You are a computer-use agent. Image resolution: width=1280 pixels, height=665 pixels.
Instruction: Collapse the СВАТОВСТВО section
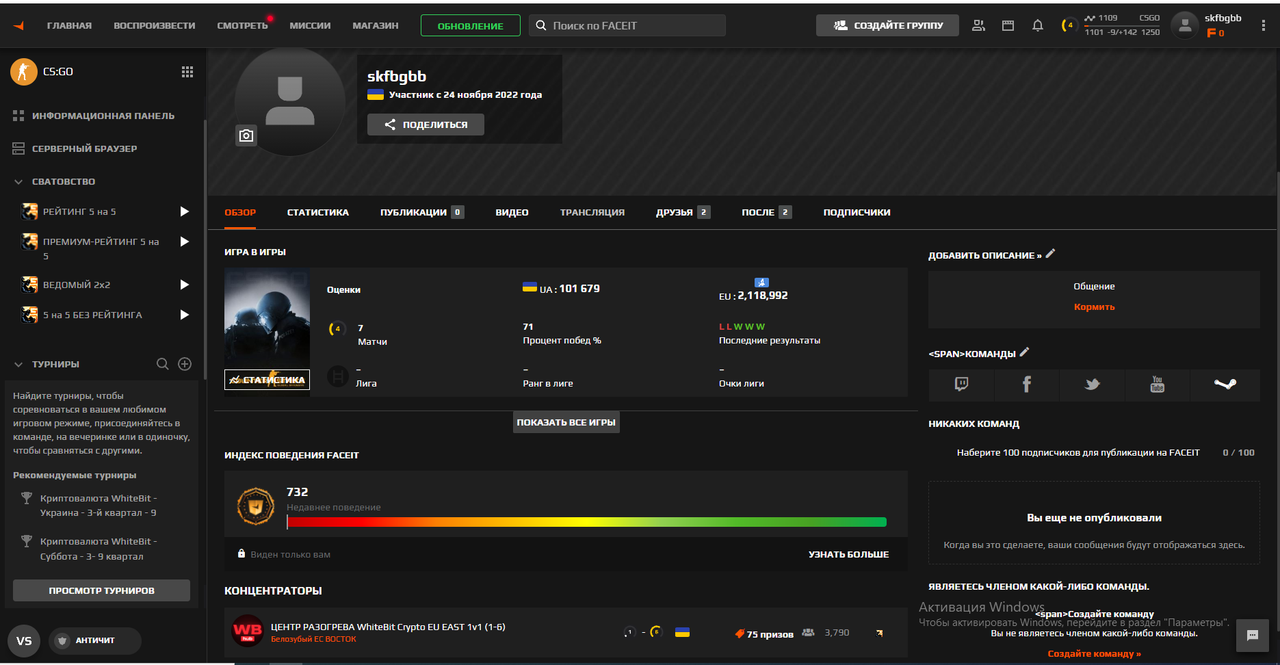[19, 182]
